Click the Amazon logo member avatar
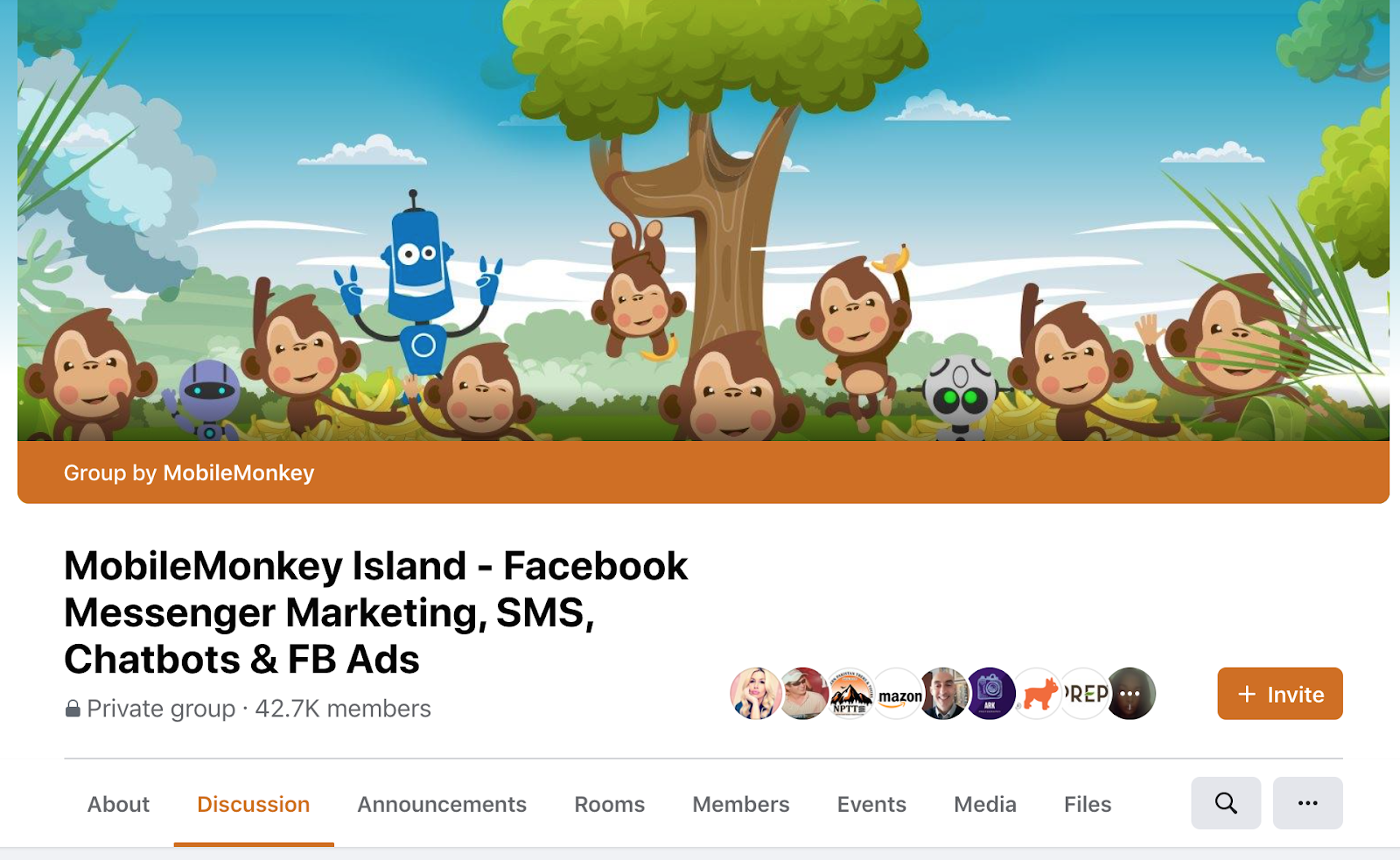The width and height of the screenshot is (1400, 860). pos(897,694)
